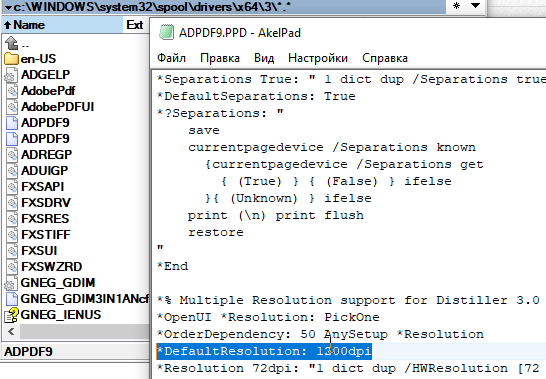The width and height of the screenshot is (546, 379).
Task: Click the ADREGP file icon
Action: (x=11, y=155)
